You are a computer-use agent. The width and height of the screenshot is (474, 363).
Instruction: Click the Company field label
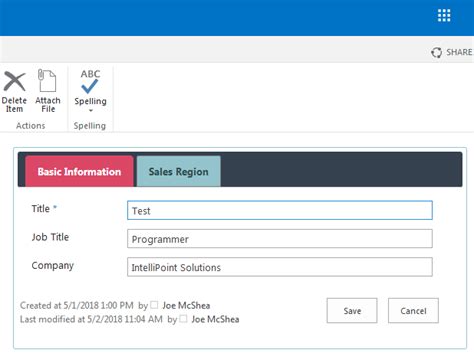pos(53,266)
